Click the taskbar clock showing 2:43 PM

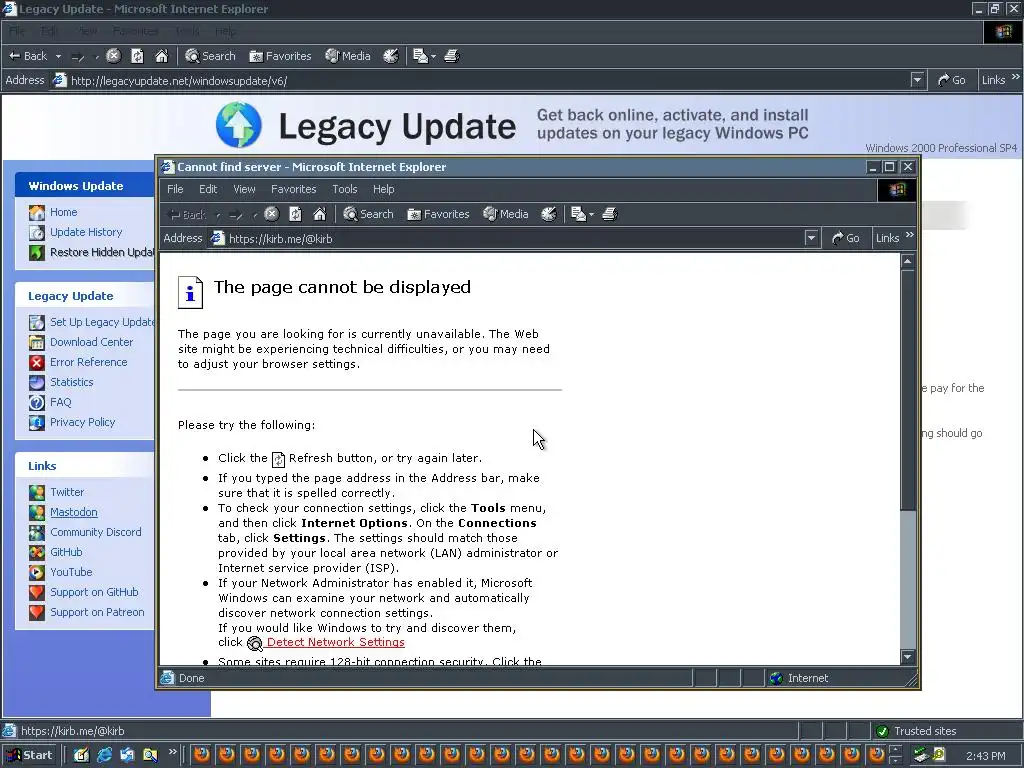point(985,756)
